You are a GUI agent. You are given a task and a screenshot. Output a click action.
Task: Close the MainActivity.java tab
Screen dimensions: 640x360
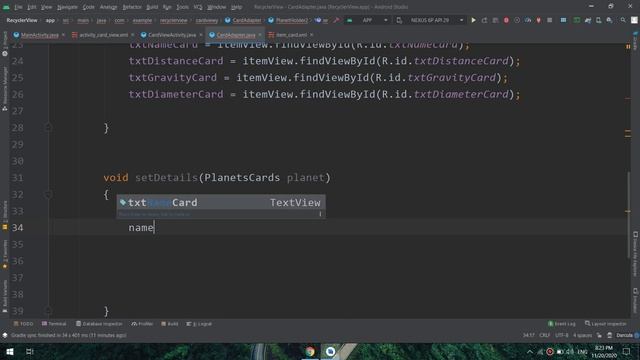point(63,35)
